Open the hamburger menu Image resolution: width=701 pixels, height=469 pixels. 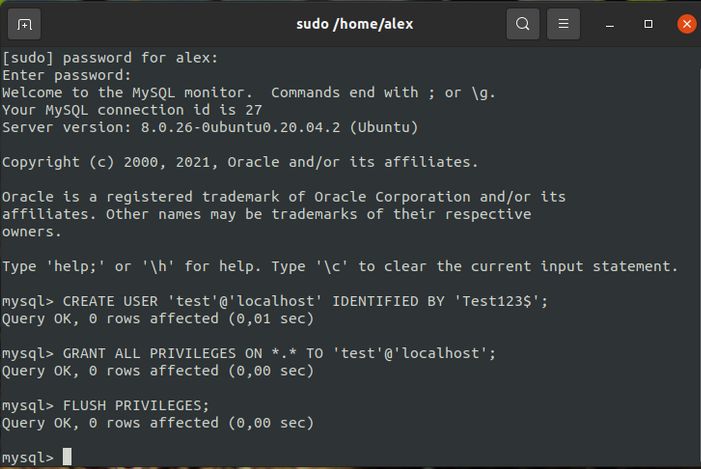point(563,24)
